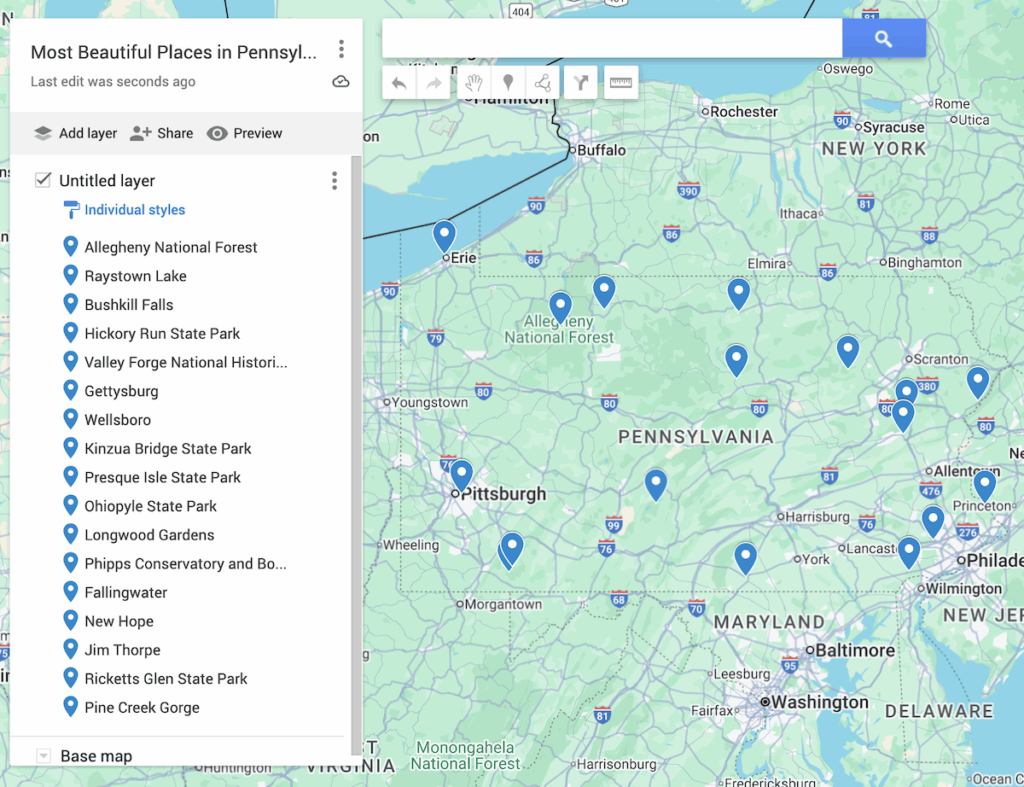
Task: Click the layer panel vertical scrollbar
Action: pyautogui.click(x=356, y=455)
